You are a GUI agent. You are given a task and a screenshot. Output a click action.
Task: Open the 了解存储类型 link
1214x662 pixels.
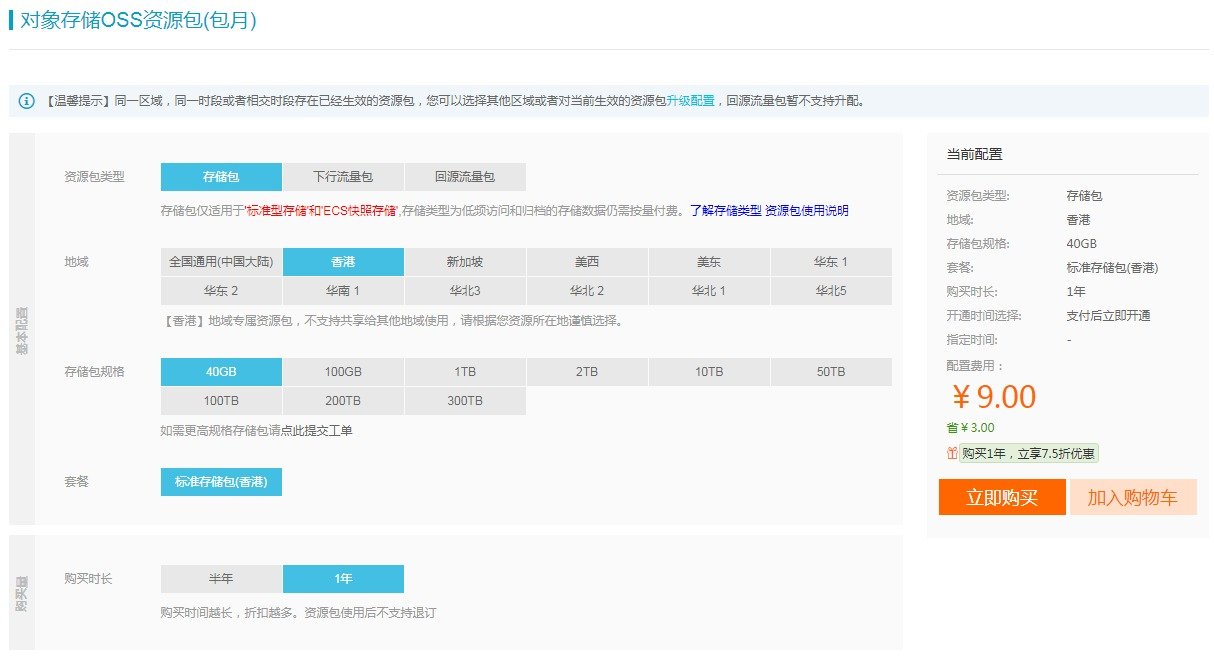click(726, 211)
